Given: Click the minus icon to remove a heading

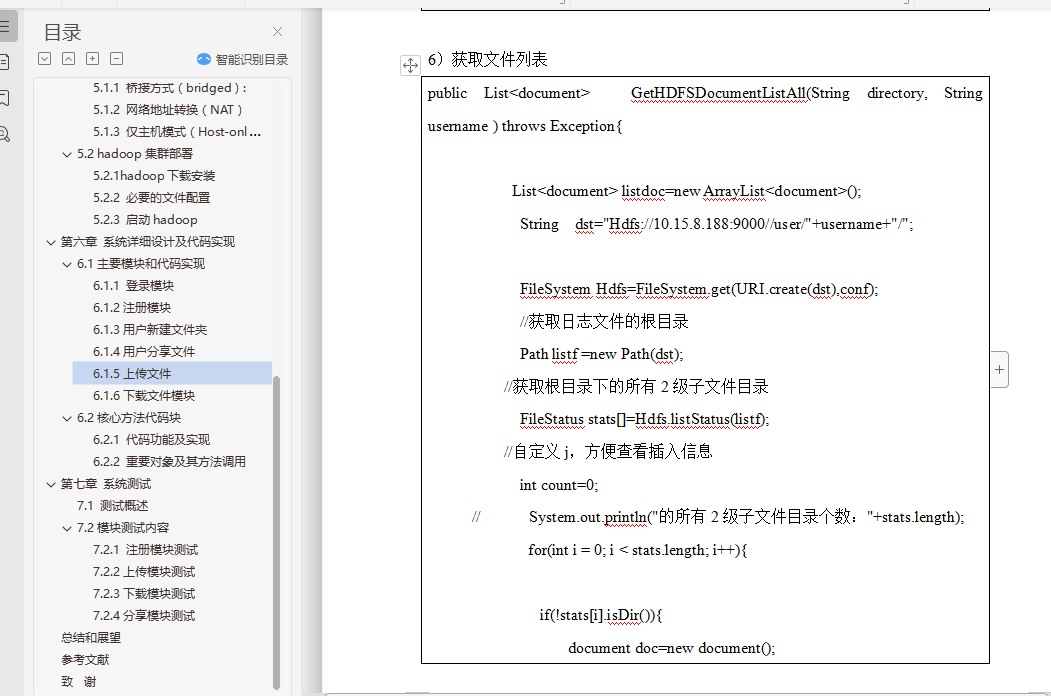Looking at the screenshot, I should click(117, 58).
